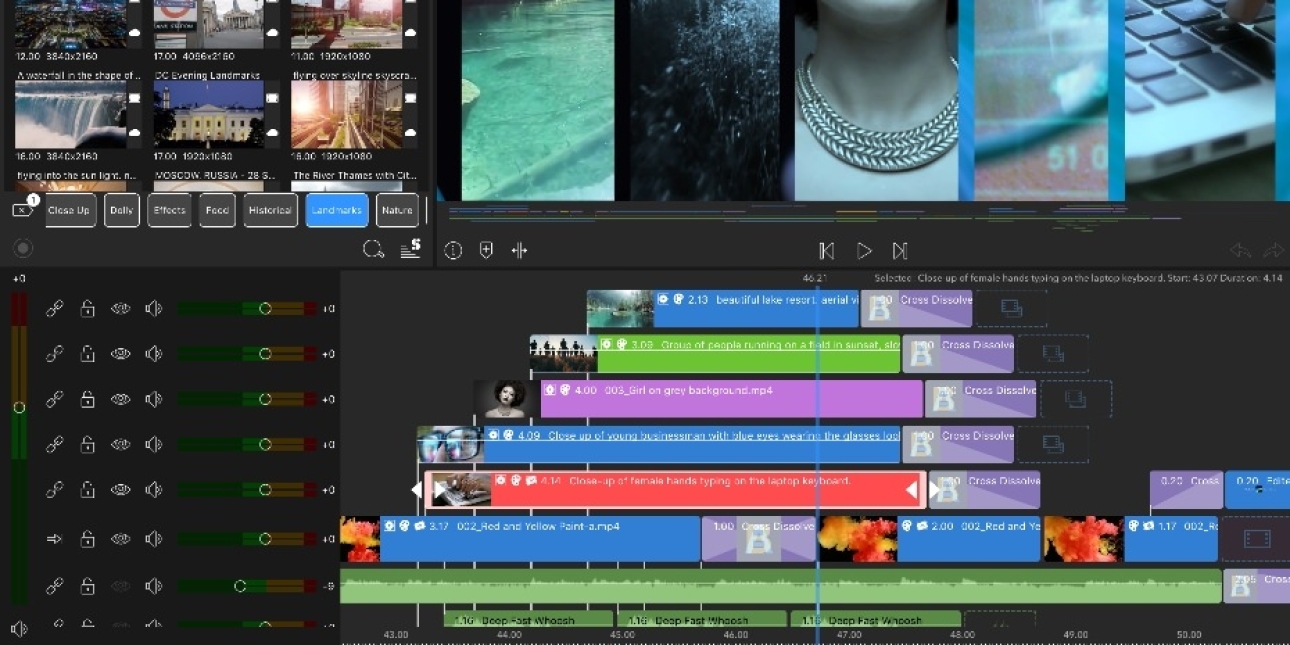This screenshot has height=645, width=1290.
Task: Select the DC Evening Landmarks thumbnail
Action: click(208, 114)
